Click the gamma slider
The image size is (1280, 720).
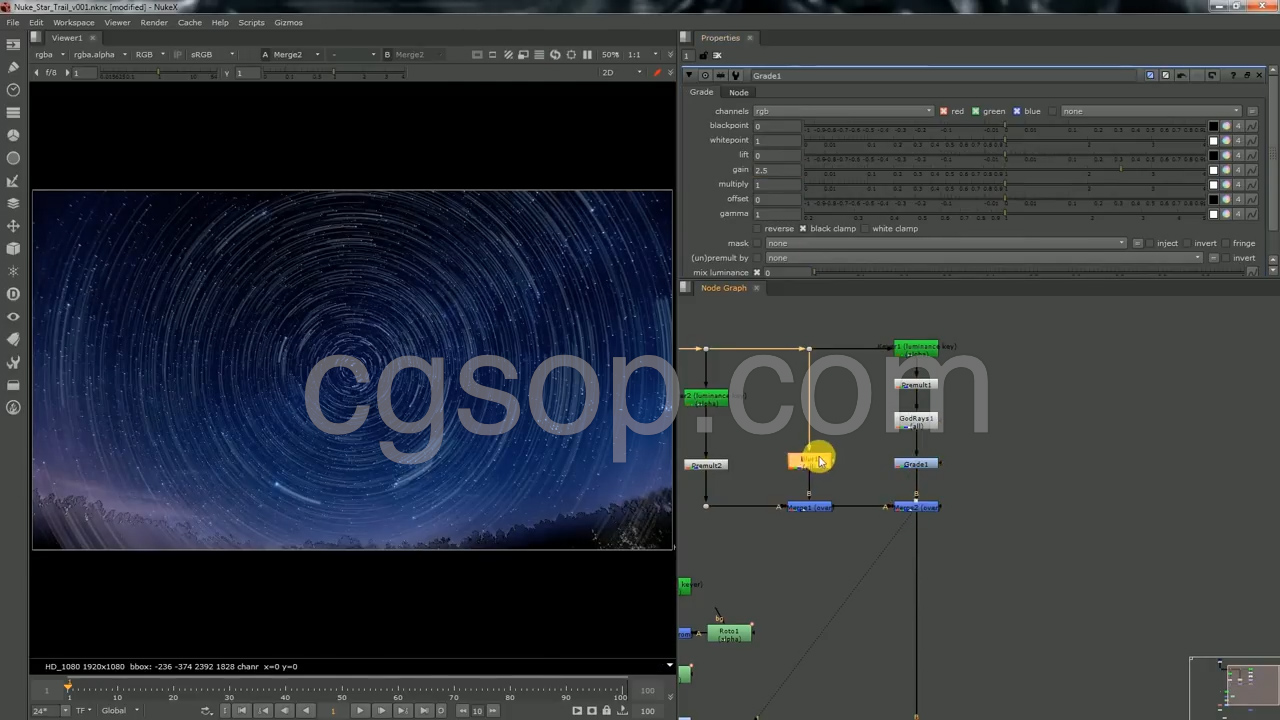tap(1005, 214)
